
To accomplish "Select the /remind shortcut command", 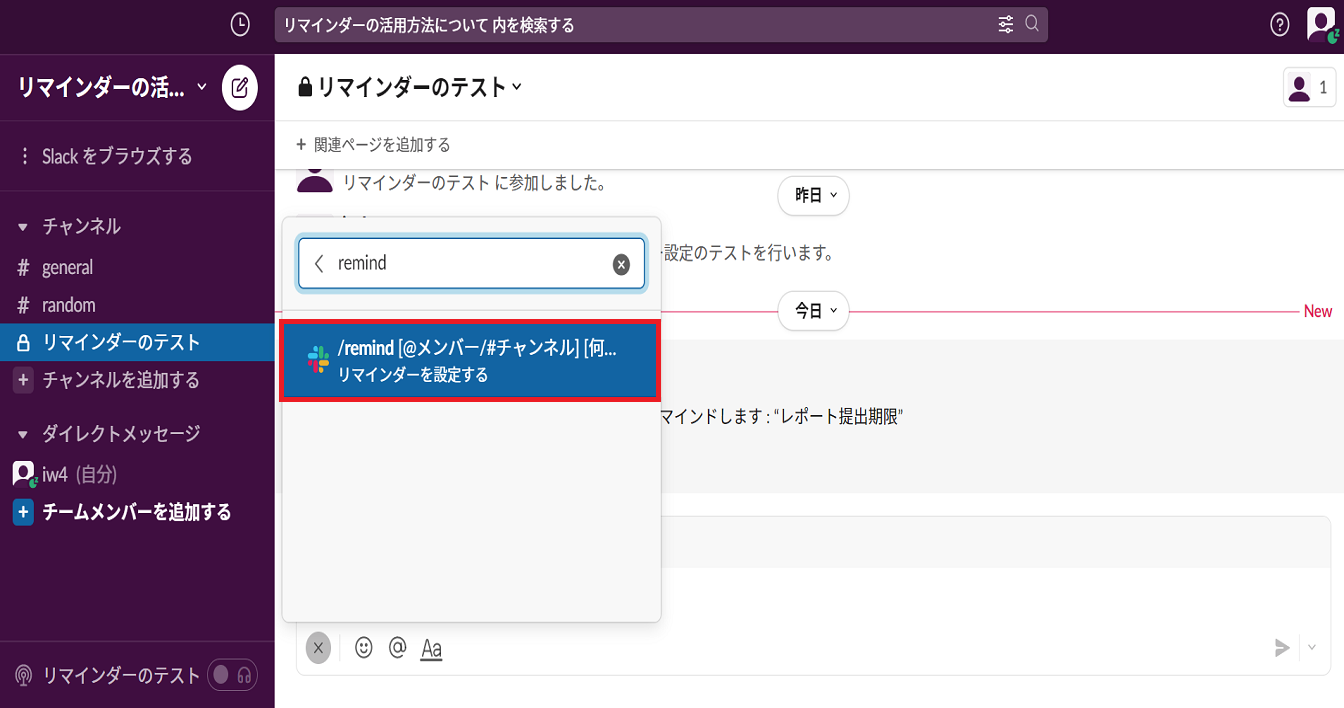I will pos(469,361).
